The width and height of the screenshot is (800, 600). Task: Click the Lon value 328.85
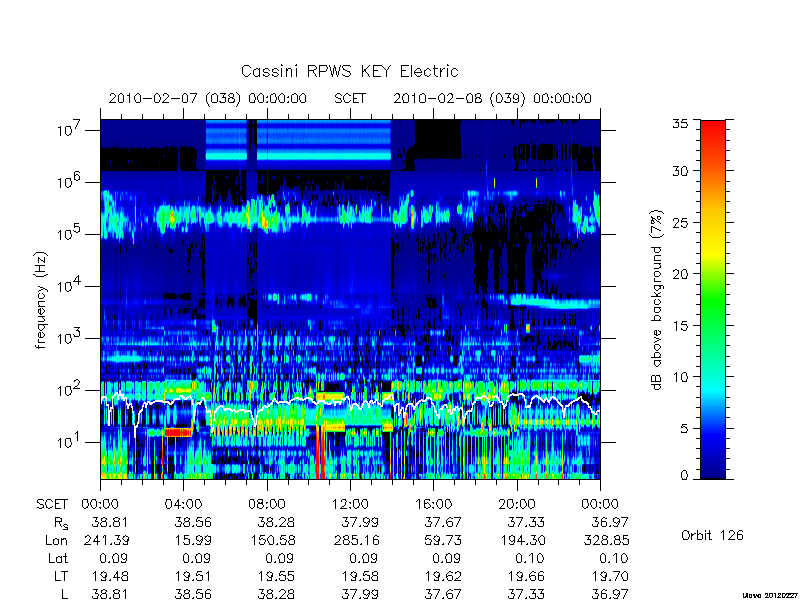click(x=606, y=540)
